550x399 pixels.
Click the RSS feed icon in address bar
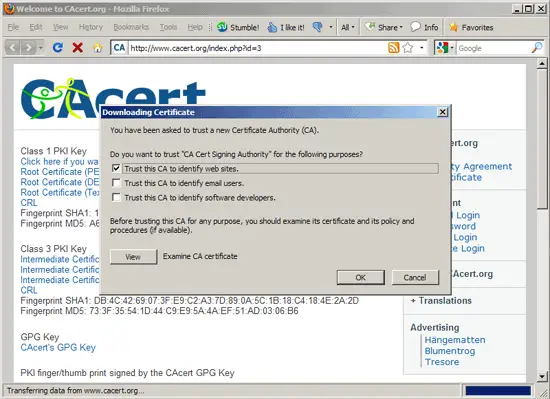pyautogui.click(x=394, y=48)
